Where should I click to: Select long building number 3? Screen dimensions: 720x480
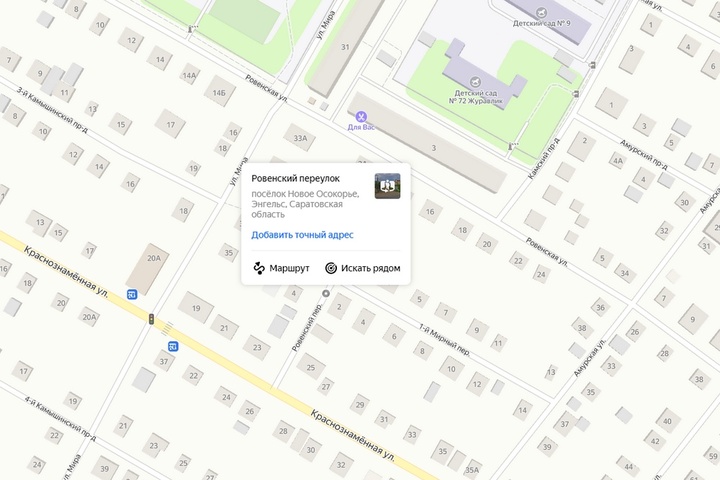pos(433,146)
